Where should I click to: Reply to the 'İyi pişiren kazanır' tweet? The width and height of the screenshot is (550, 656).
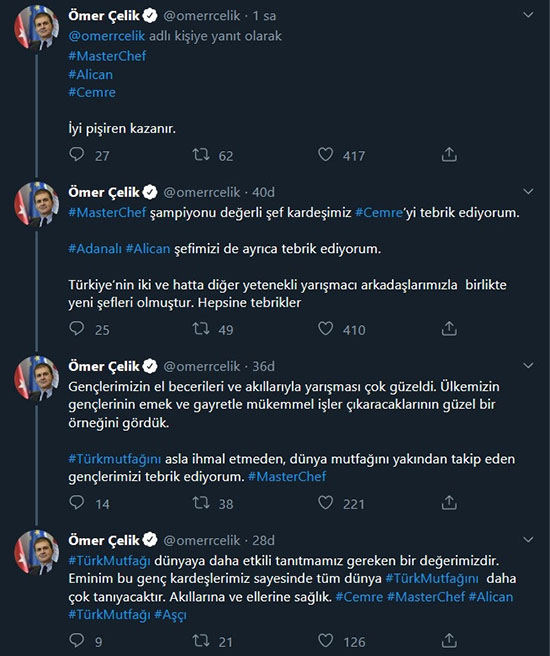coord(77,155)
